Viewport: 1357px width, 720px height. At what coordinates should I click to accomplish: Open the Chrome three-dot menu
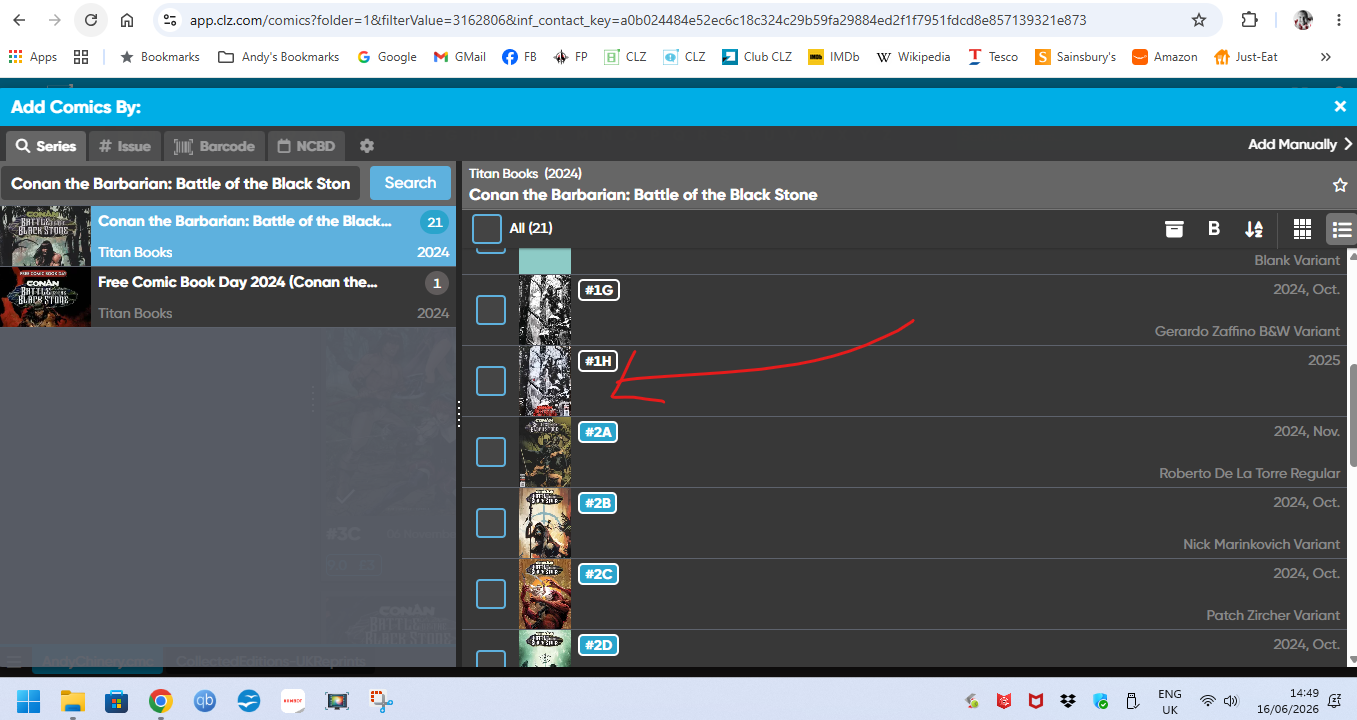click(x=1339, y=20)
